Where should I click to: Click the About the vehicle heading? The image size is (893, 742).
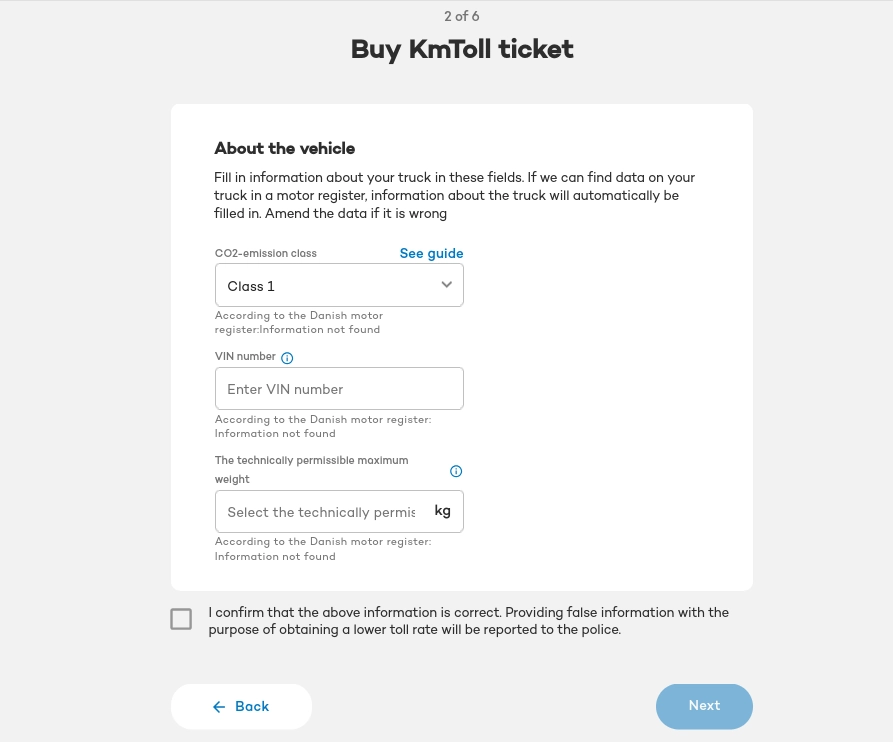285,148
